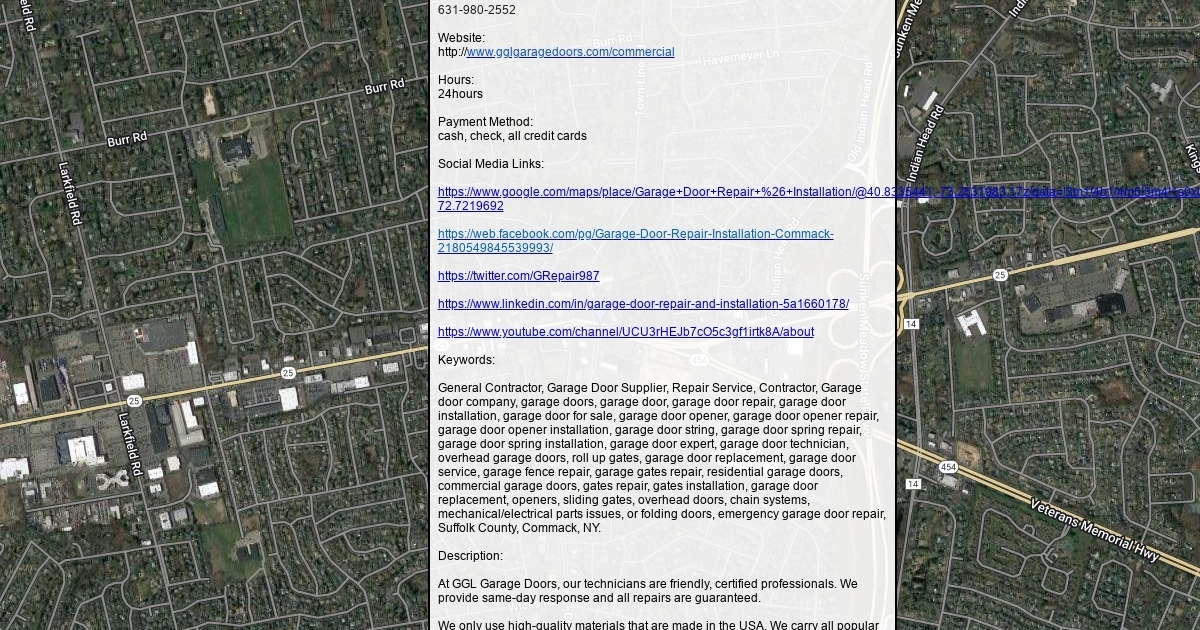1200x630 pixels.
Task: Click the Route 454 highway shield
Action: 947,467
